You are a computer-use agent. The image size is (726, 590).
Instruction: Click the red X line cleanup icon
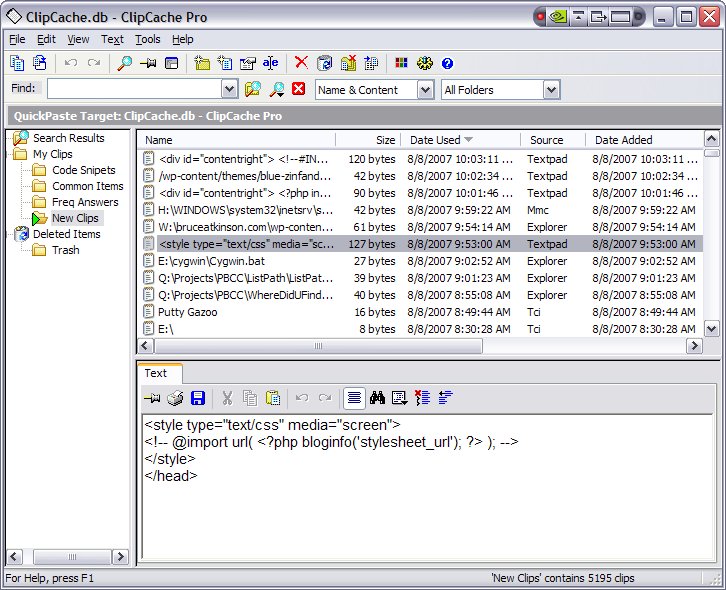point(422,398)
